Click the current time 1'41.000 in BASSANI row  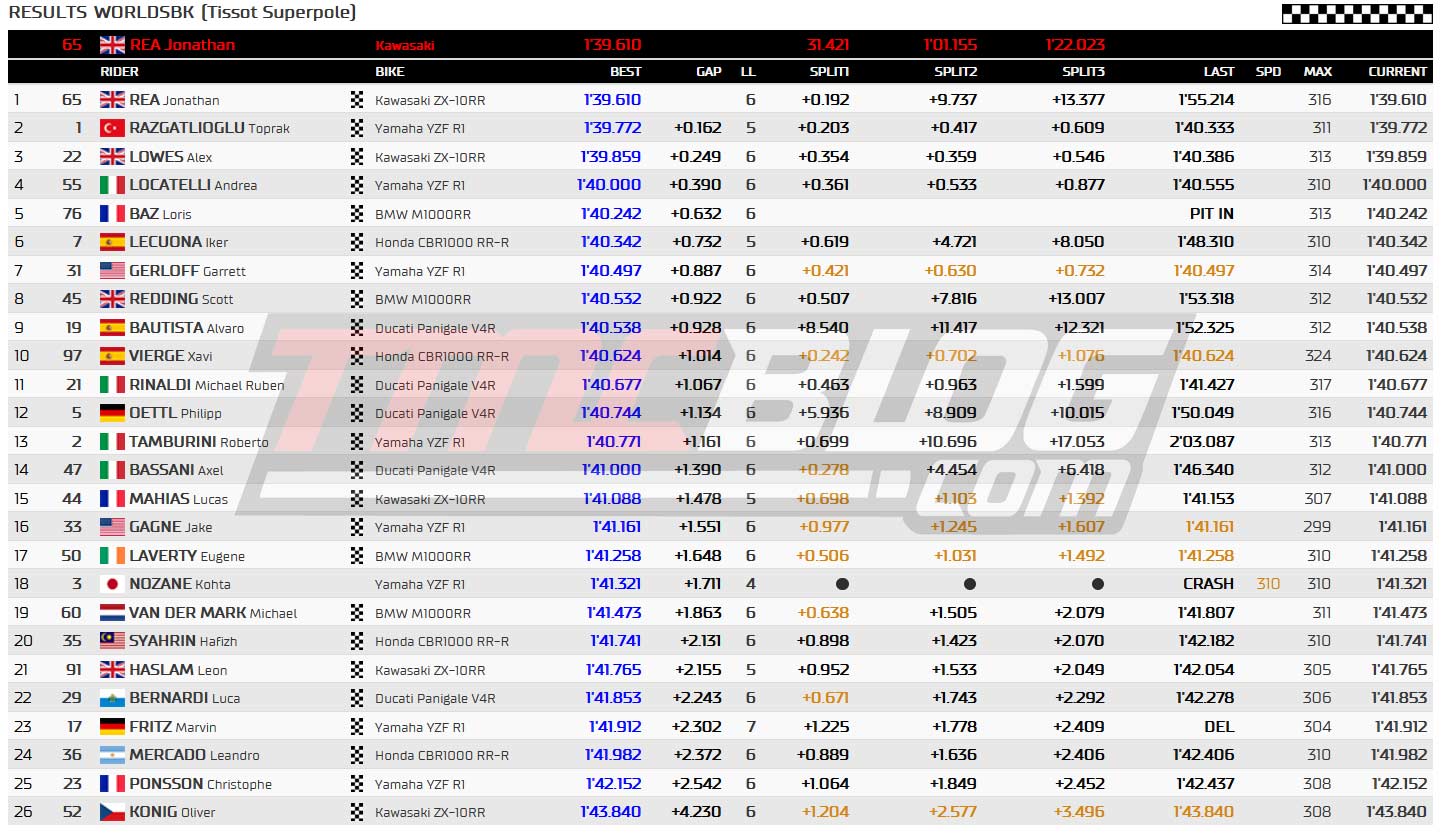(x=1398, y=470)
